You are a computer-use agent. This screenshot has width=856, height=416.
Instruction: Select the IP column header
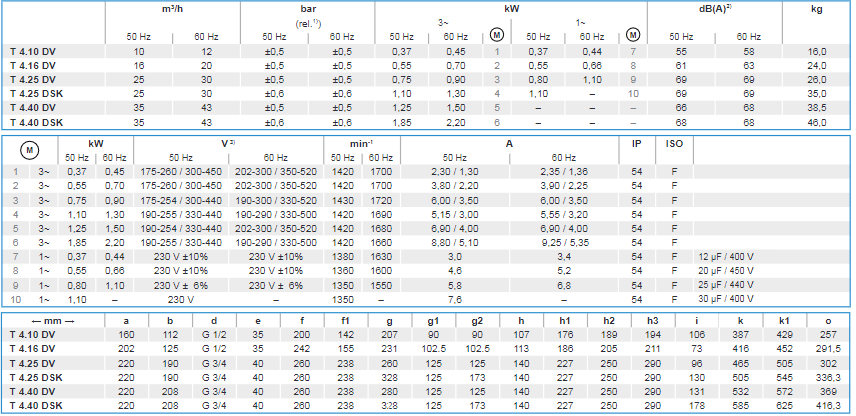click(636, 143)
